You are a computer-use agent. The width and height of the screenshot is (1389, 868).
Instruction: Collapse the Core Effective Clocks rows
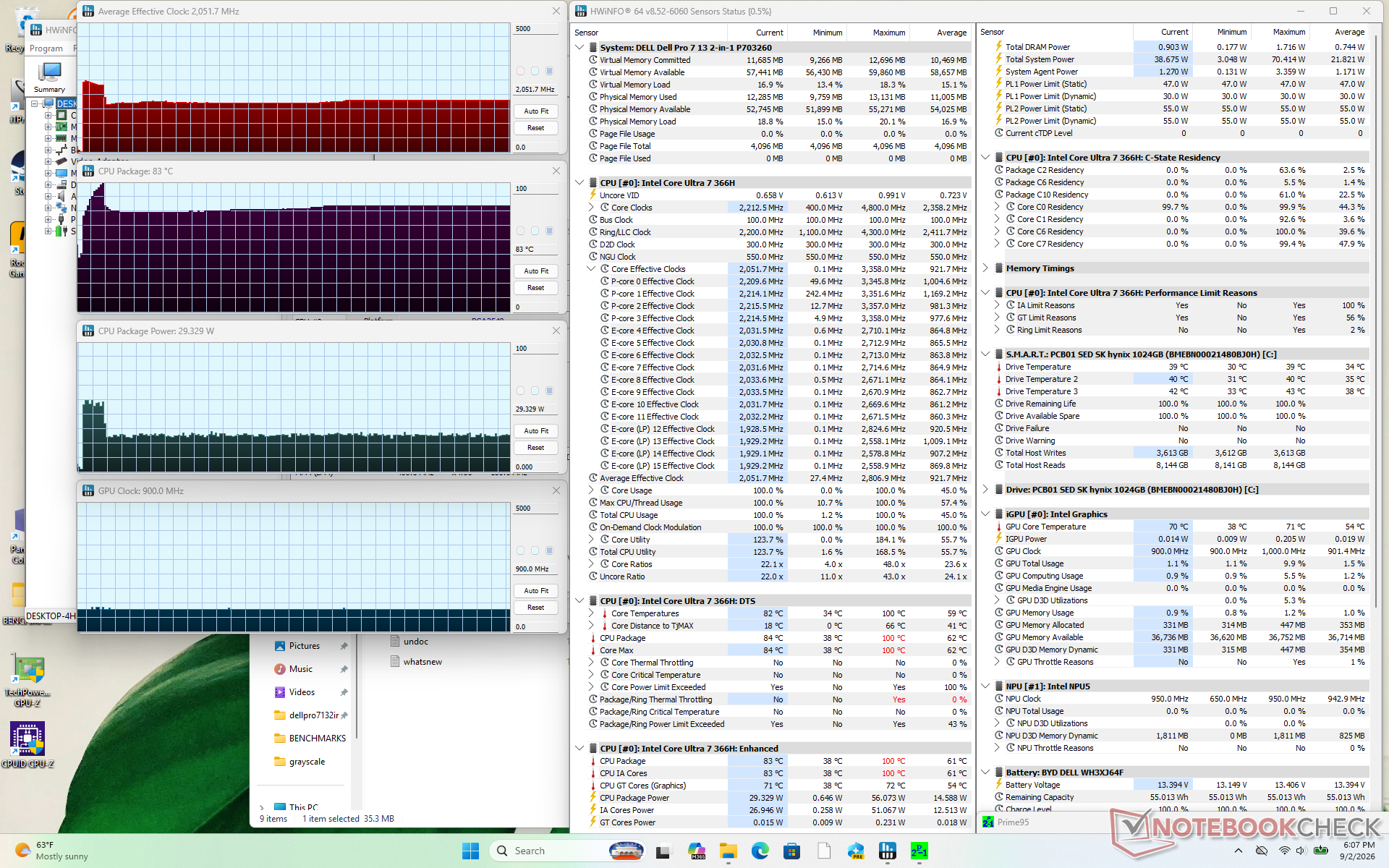591,269
